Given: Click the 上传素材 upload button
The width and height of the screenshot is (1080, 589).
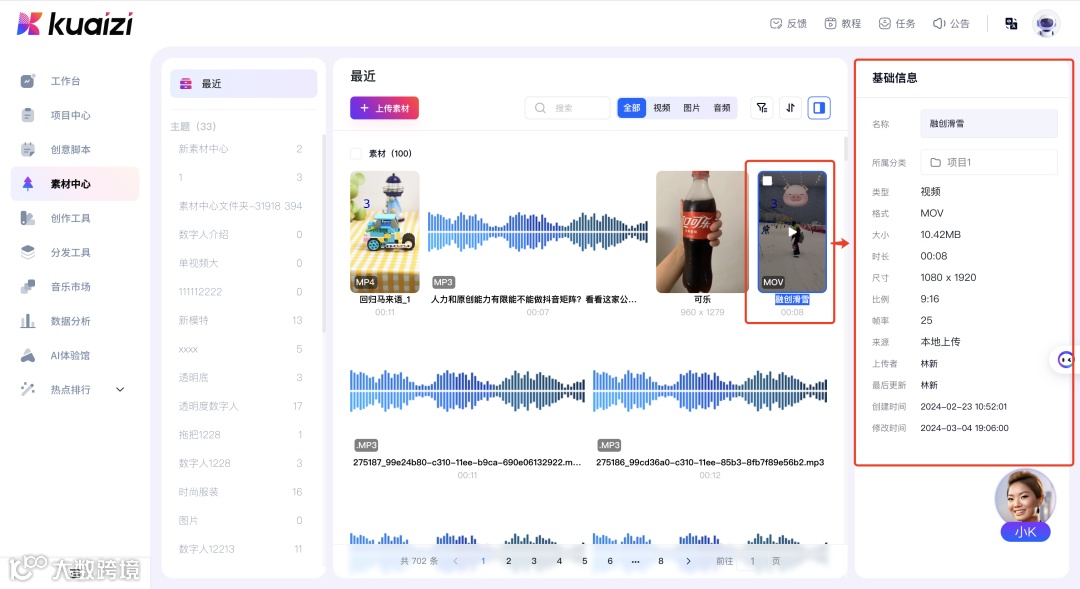Looking at the screenshot, I should [384, 108].
